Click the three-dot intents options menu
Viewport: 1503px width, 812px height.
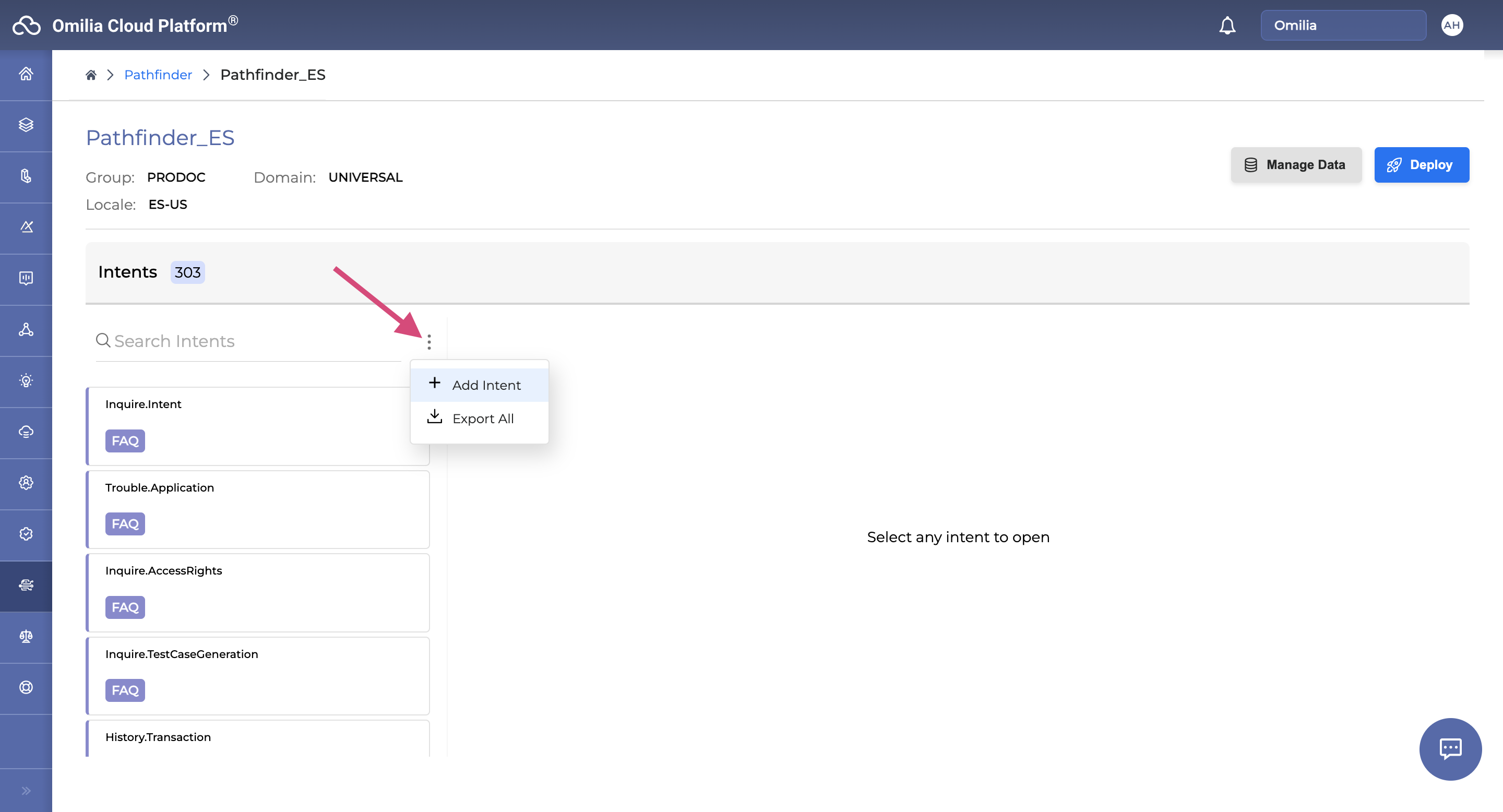point(429,342)
